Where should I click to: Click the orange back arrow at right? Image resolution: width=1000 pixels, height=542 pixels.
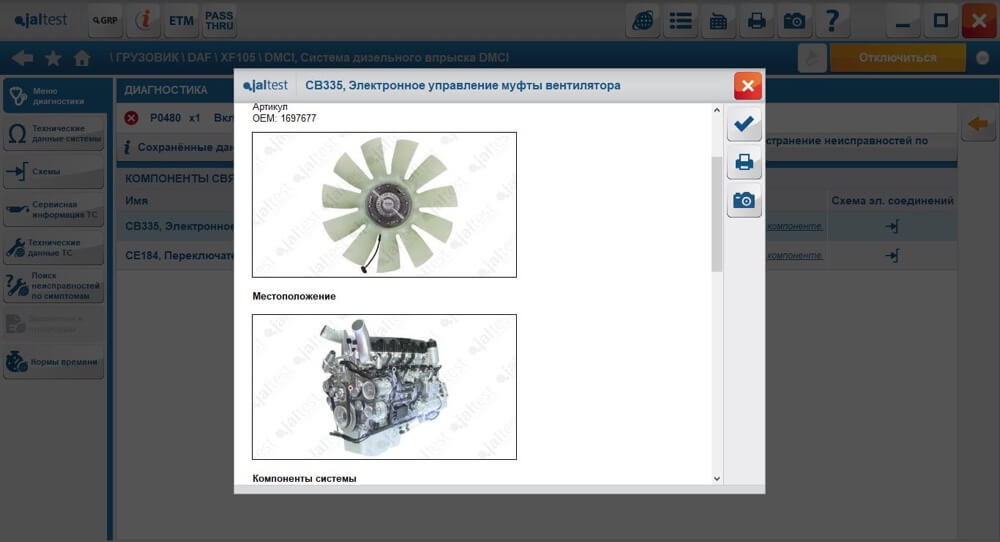tap(978, 124)
